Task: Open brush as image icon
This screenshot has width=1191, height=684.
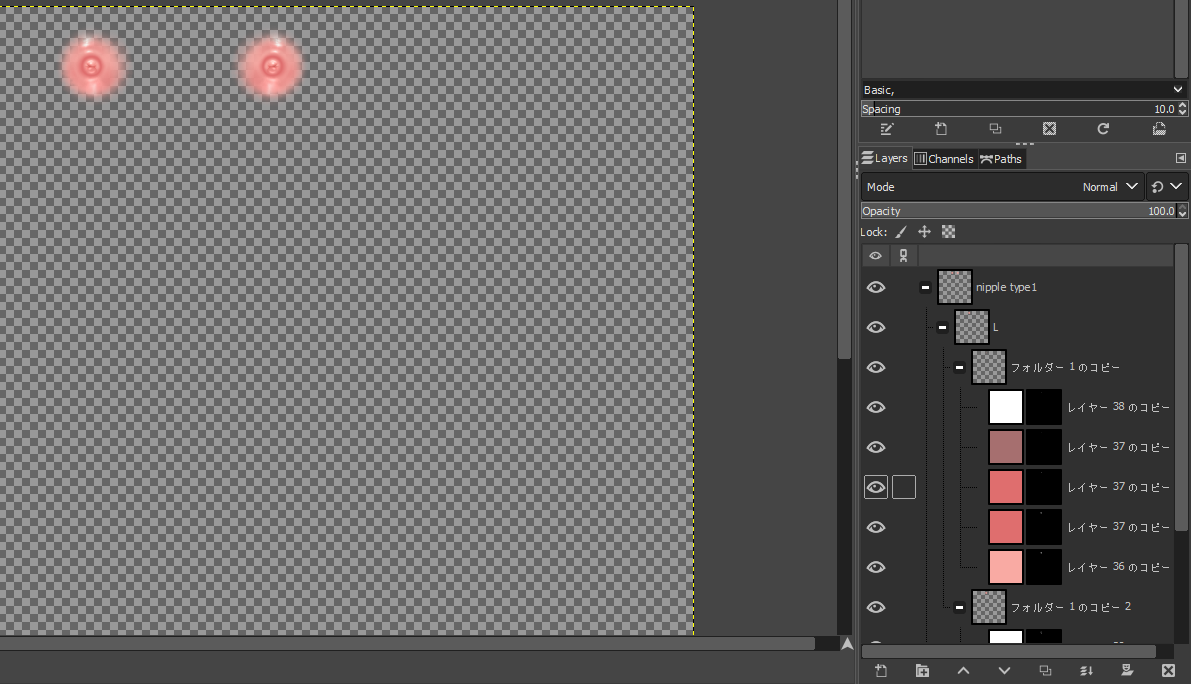Action: pos(1158,129)
